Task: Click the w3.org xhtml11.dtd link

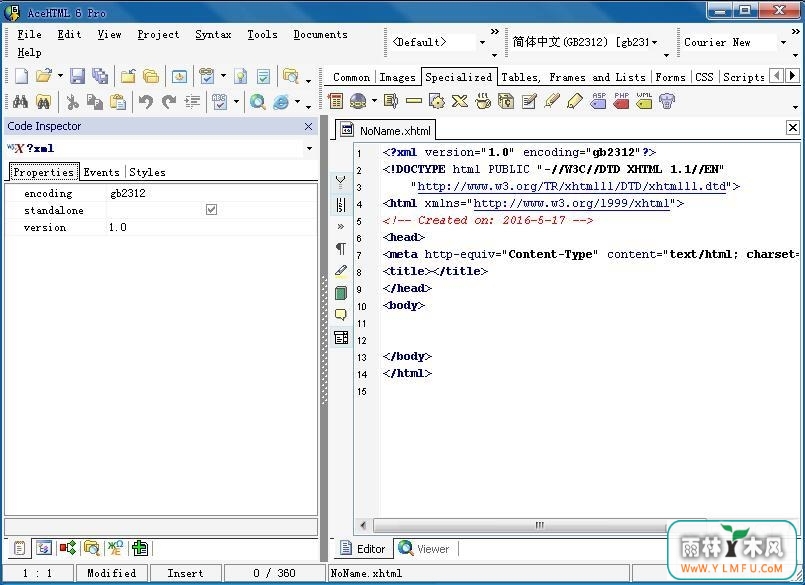Action: [572, 186]
